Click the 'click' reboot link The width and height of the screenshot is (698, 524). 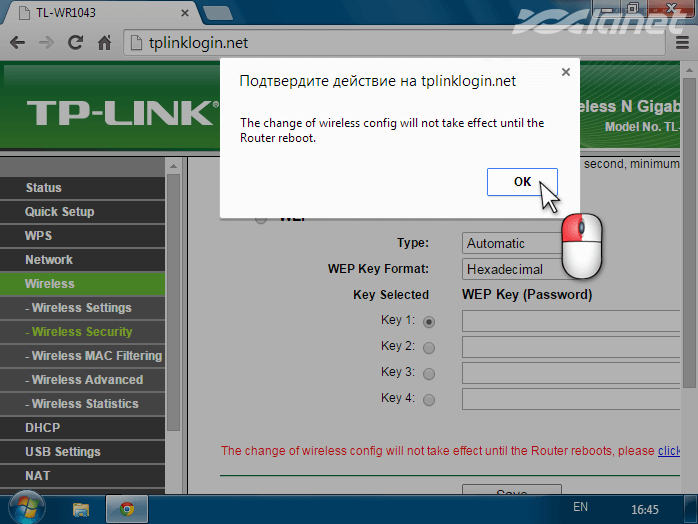click(669, 451)
